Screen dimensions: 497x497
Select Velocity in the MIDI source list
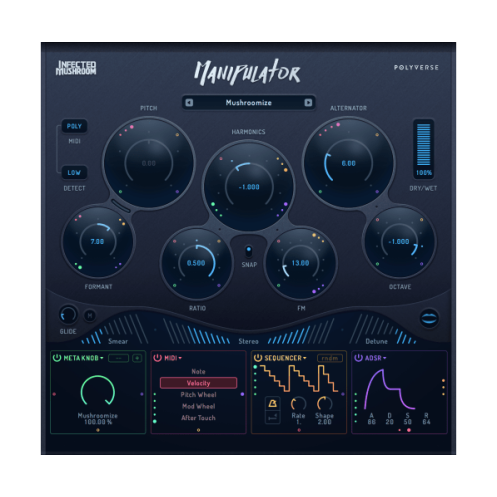198,383
